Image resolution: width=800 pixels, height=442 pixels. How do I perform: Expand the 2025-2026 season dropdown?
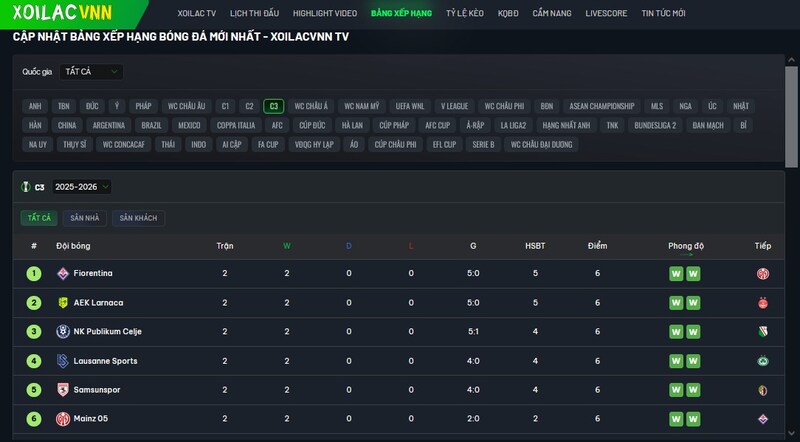point(82,187)
